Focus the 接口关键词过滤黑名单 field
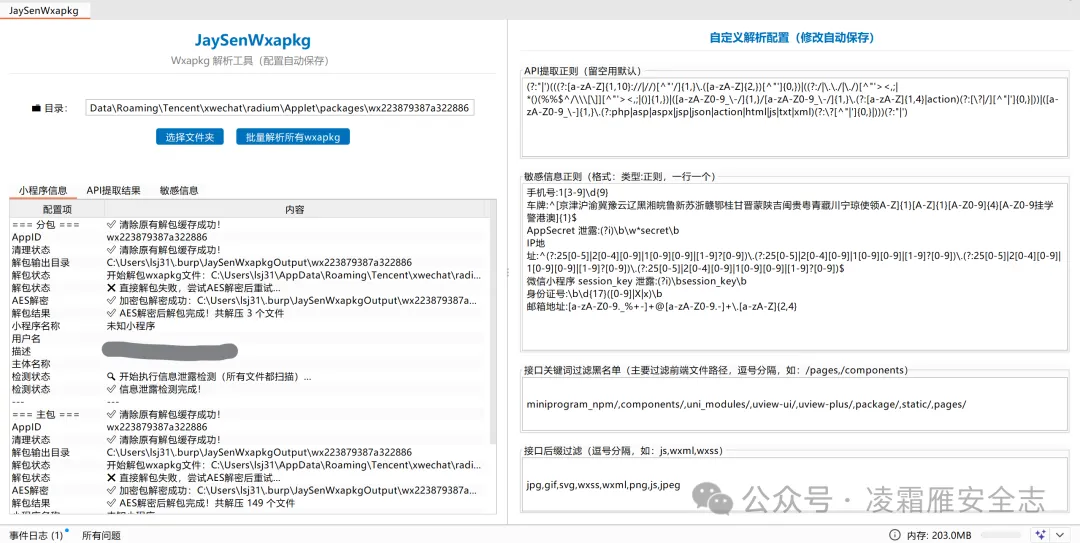 click(795, 404)
